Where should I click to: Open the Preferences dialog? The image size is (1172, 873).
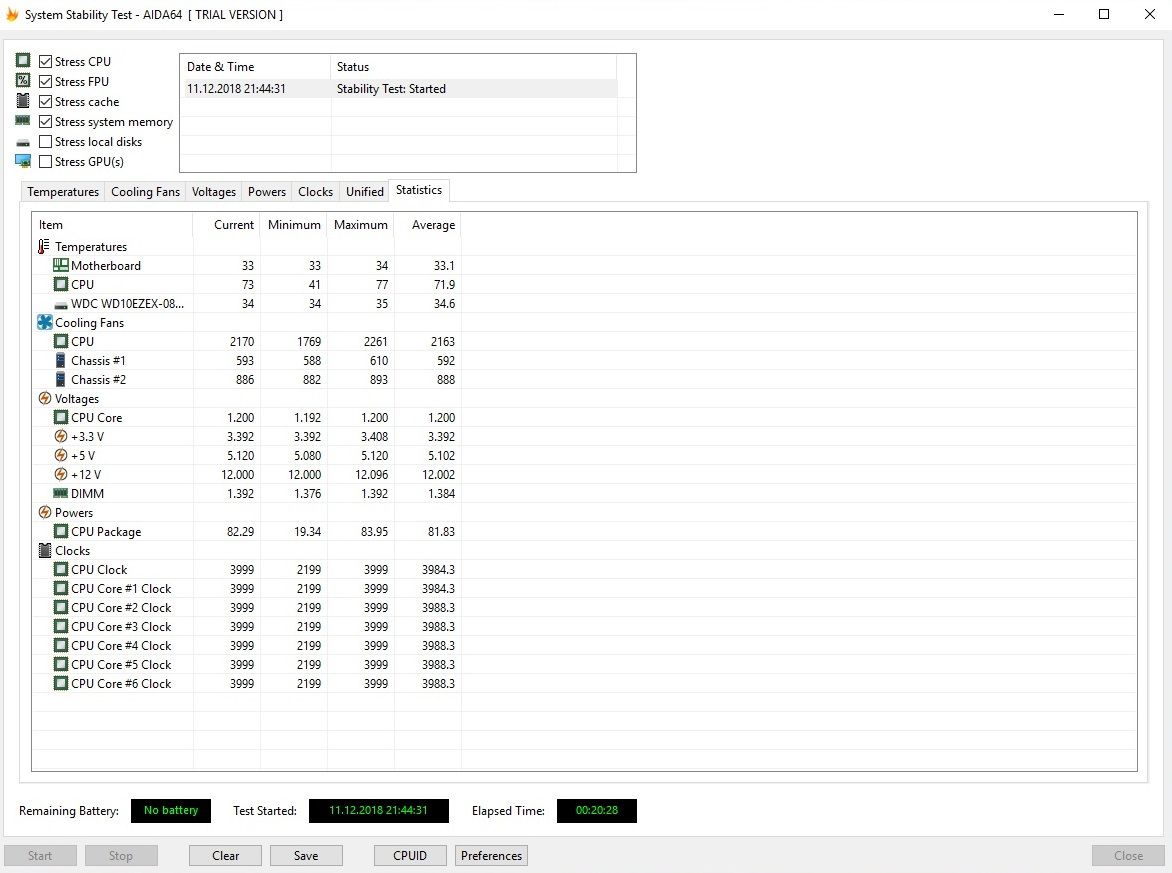pos(491,855)
